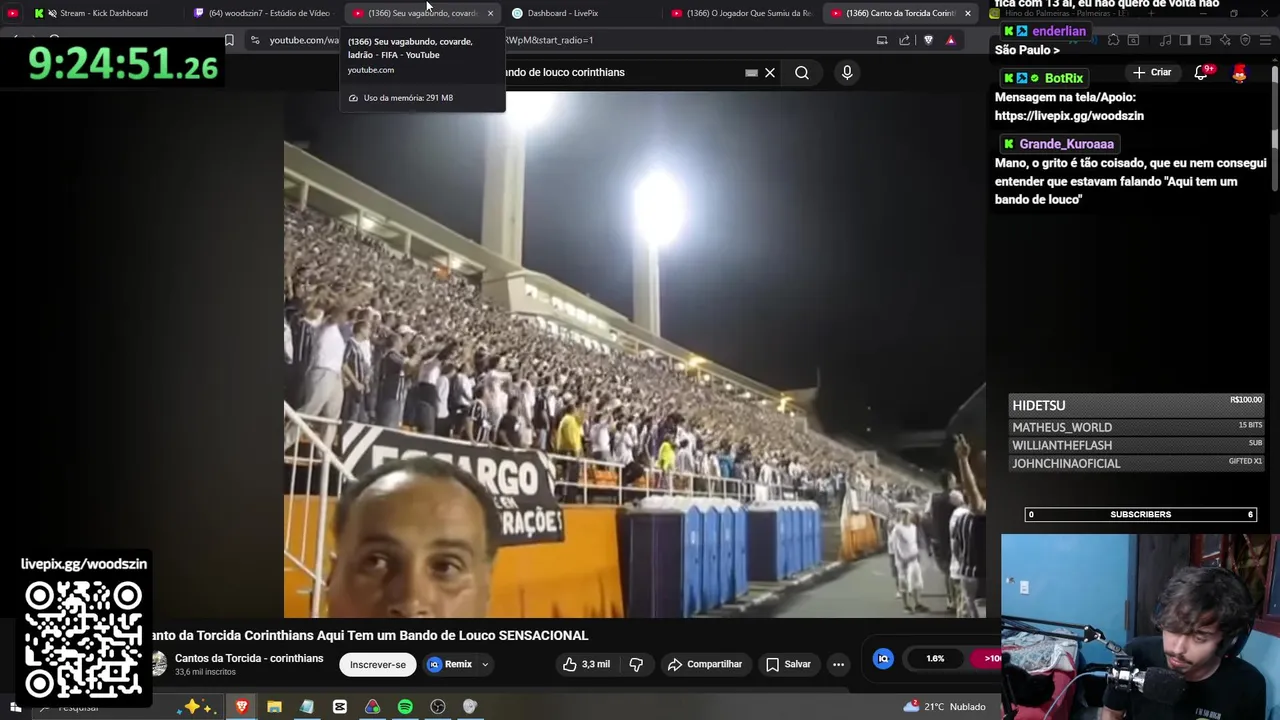Image resolution: width=1280 pixels, height=720 pixels.
Task: Open pinned YouTube tab at far left
Action: pos(12,13)
